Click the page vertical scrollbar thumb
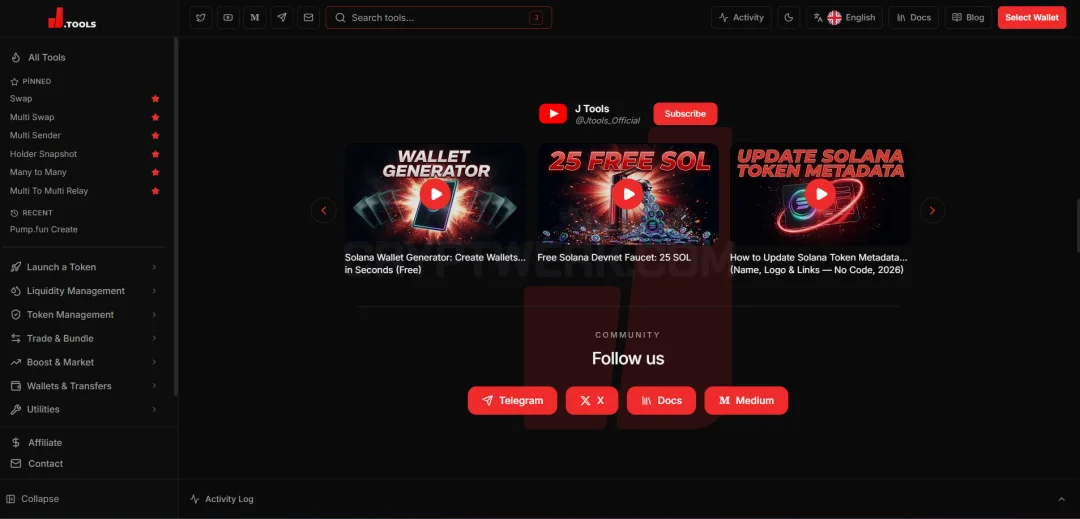Image resolution: width=1080 pixels, height=519 pixels. click(x=1078, y=226)
